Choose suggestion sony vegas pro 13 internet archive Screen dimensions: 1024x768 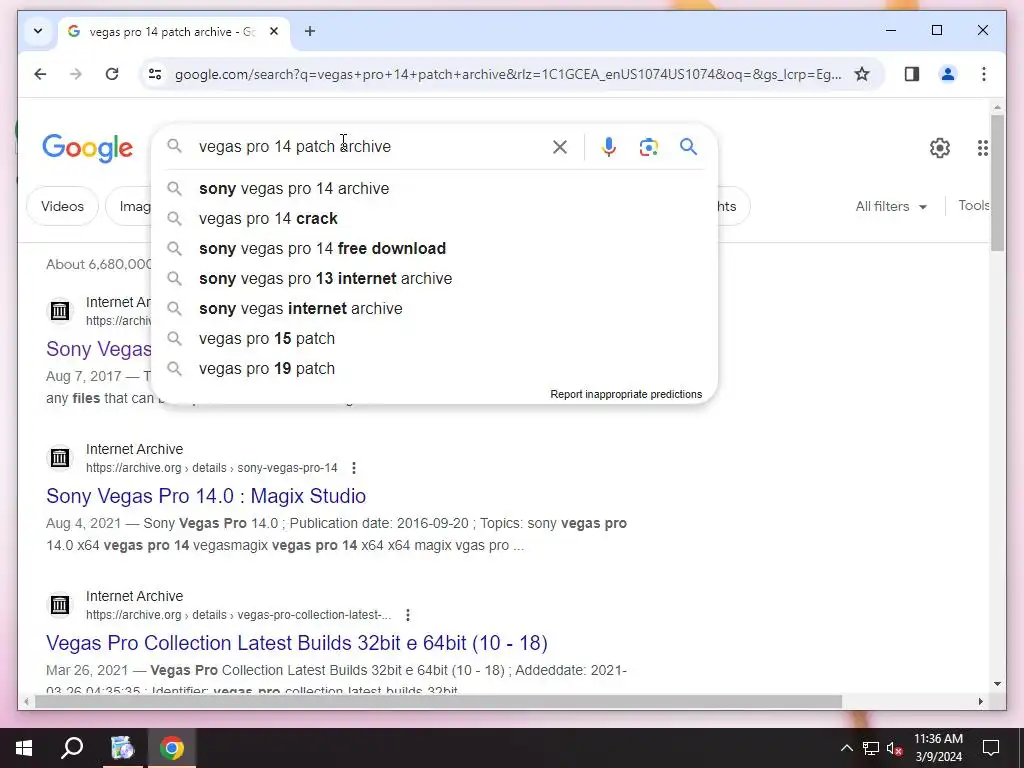434,279
